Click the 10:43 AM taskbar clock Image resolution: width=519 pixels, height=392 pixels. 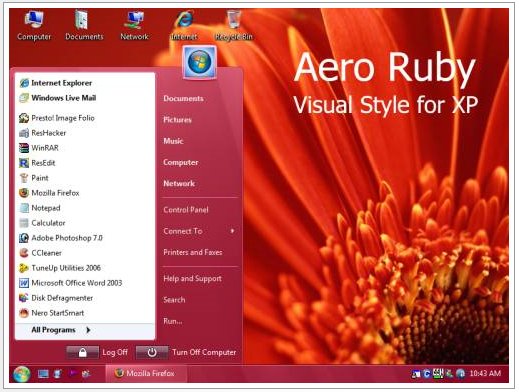click(485, 373)
